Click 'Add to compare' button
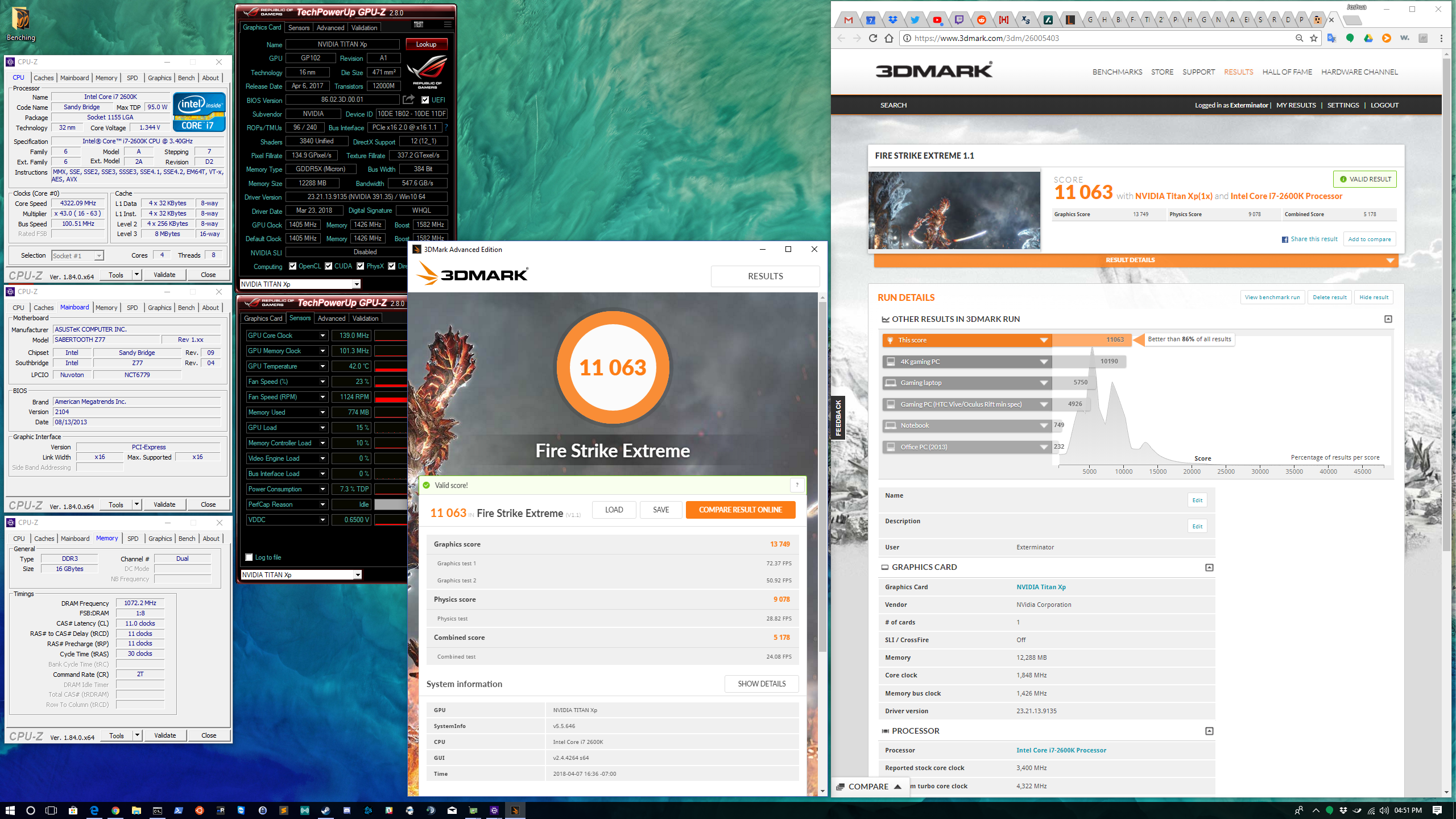The image size is (1456, 819). point(1369,239)
